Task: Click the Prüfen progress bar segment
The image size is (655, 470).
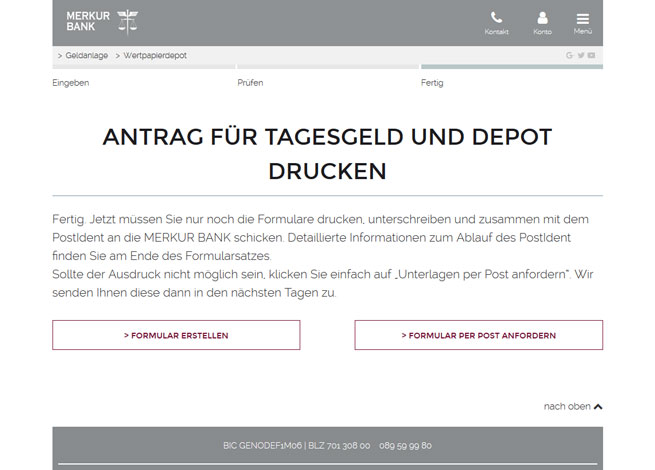Action: [328, 67]
